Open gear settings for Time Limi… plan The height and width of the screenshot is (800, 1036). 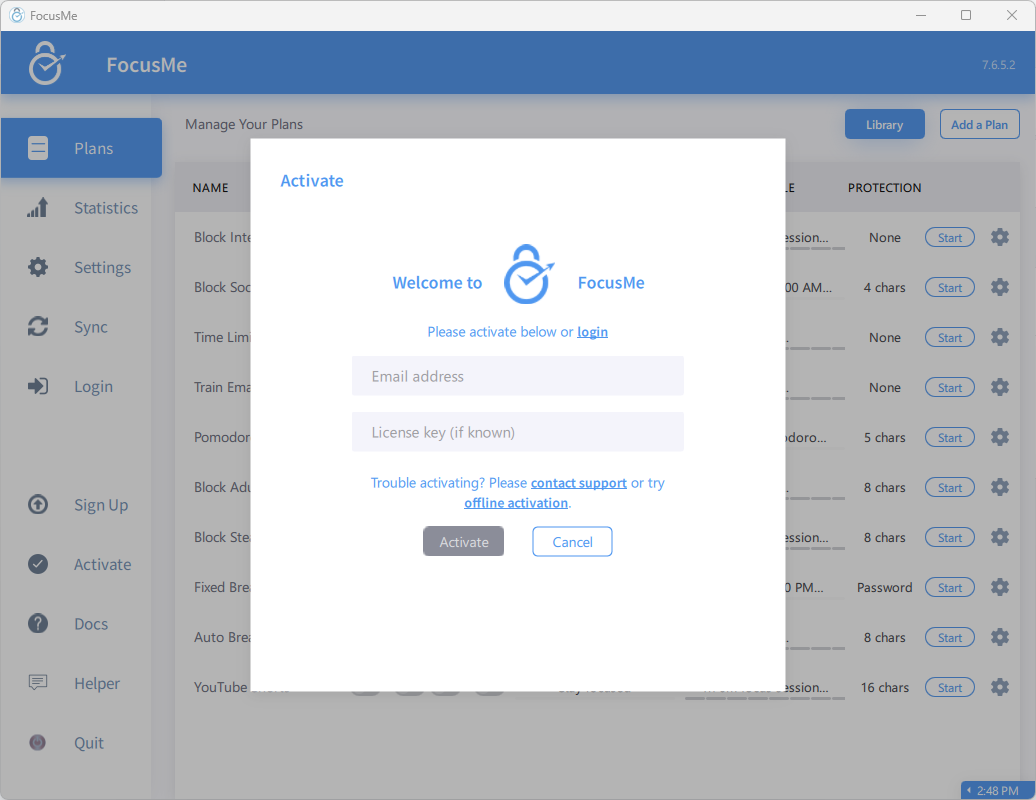click(1000, 337)
